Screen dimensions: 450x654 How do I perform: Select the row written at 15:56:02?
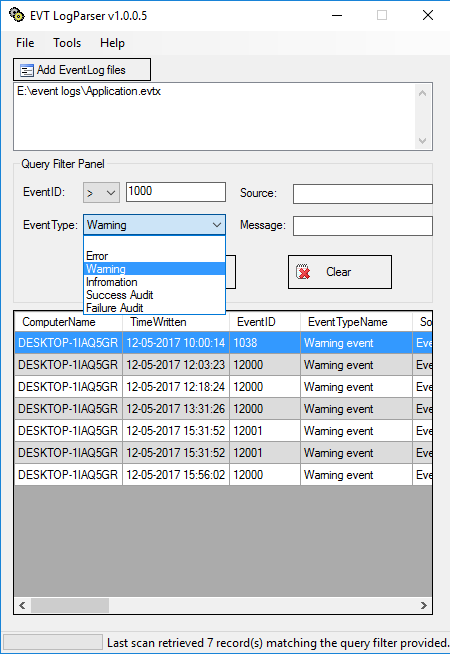[223, 475]
